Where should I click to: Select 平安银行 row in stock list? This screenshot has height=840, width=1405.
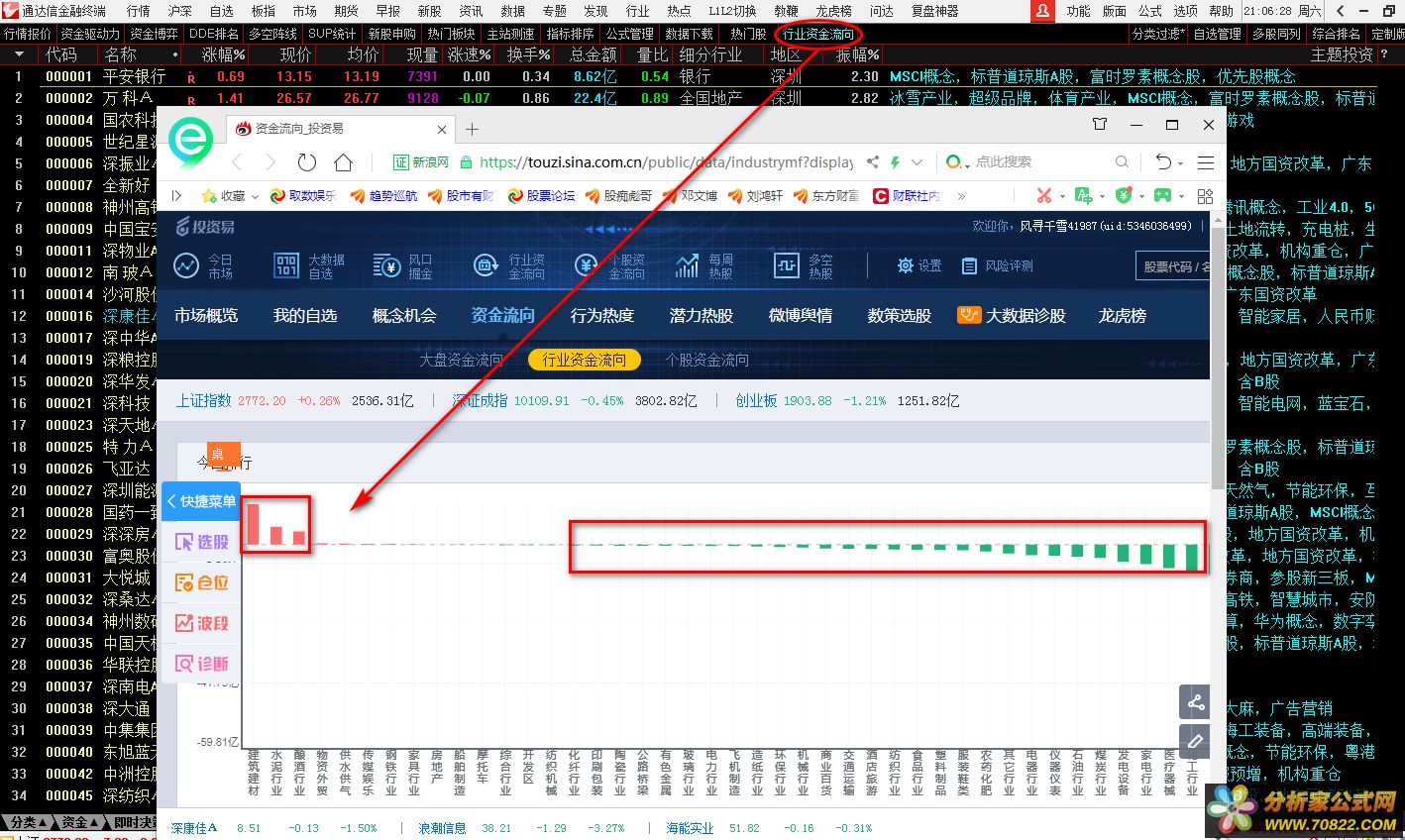coord(702,76)
